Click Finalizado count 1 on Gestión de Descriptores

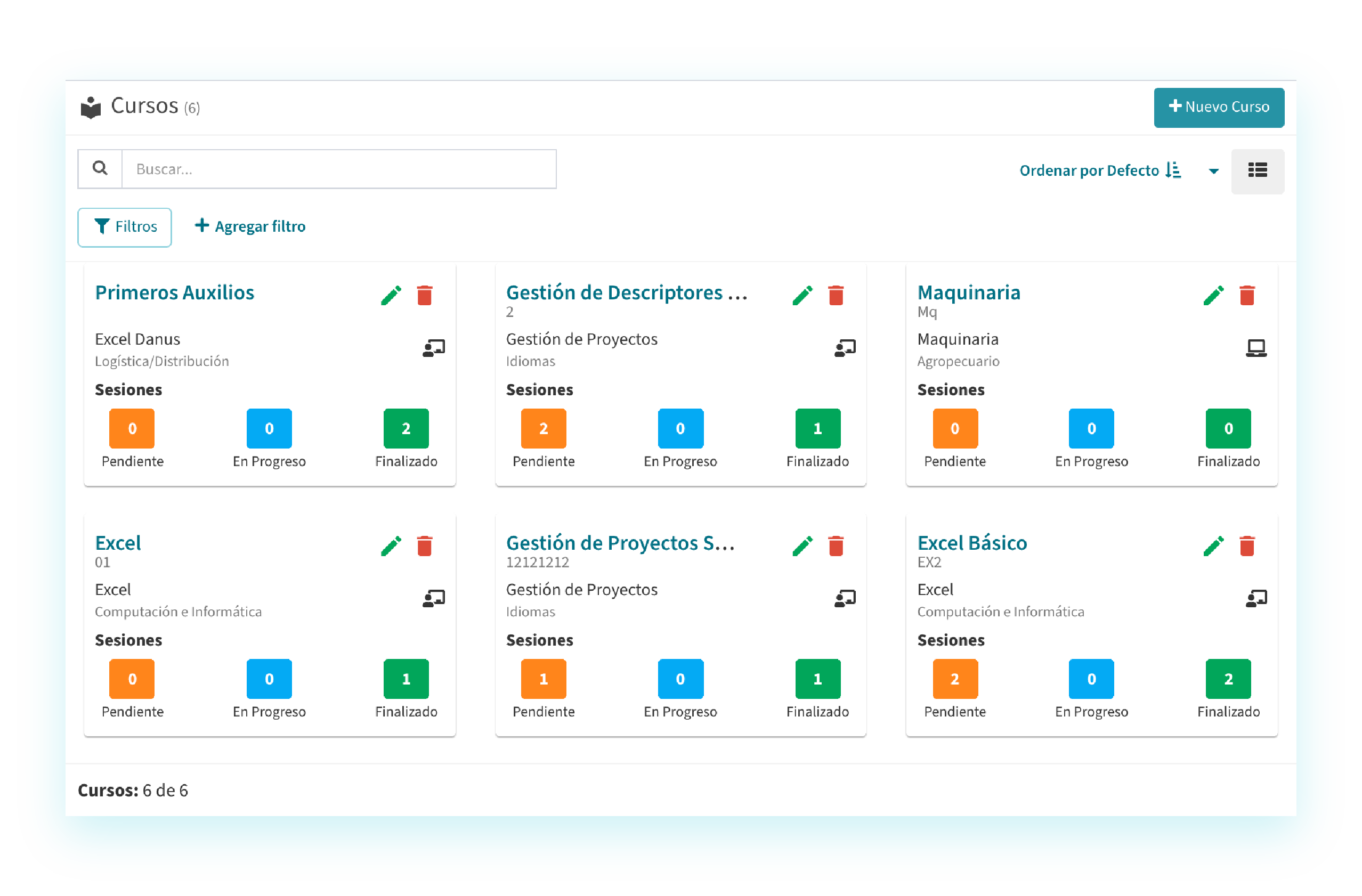coord(817,428)
